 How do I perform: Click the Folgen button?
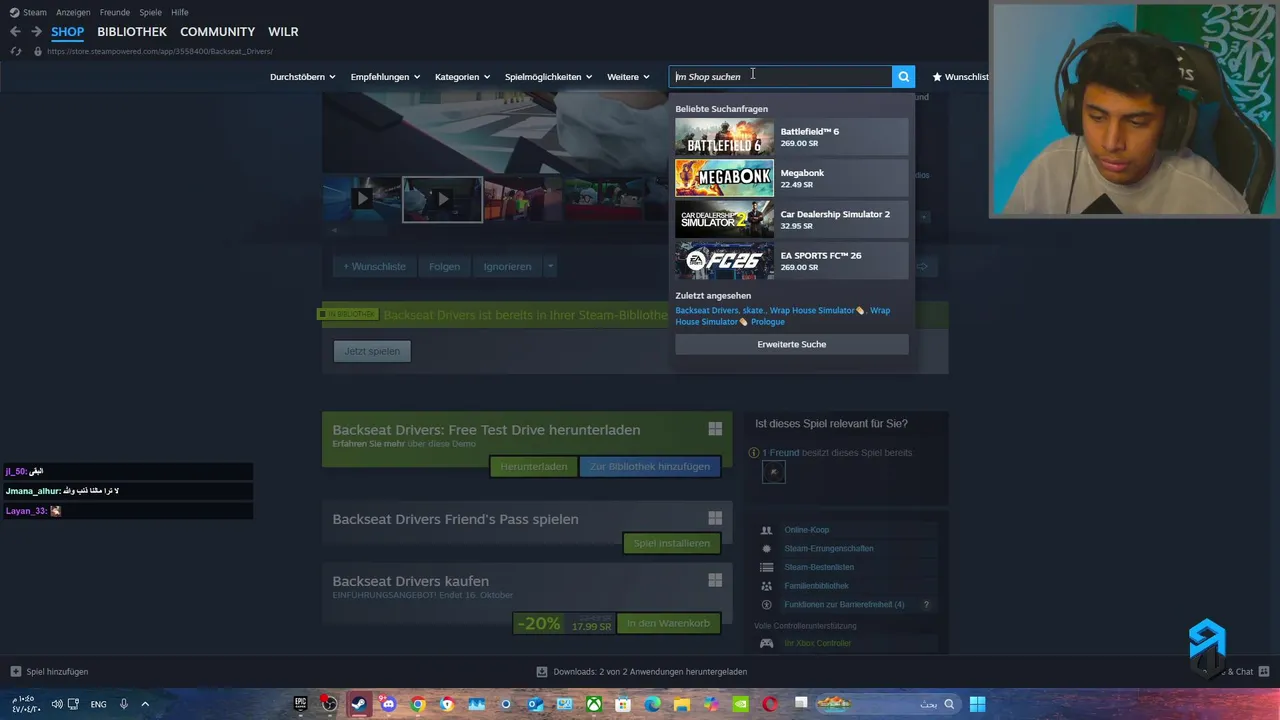click(444, 266)
